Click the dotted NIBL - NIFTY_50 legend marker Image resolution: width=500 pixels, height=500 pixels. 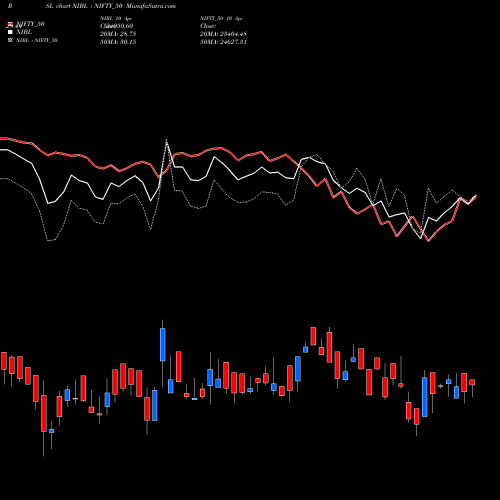tap(10, 40)
